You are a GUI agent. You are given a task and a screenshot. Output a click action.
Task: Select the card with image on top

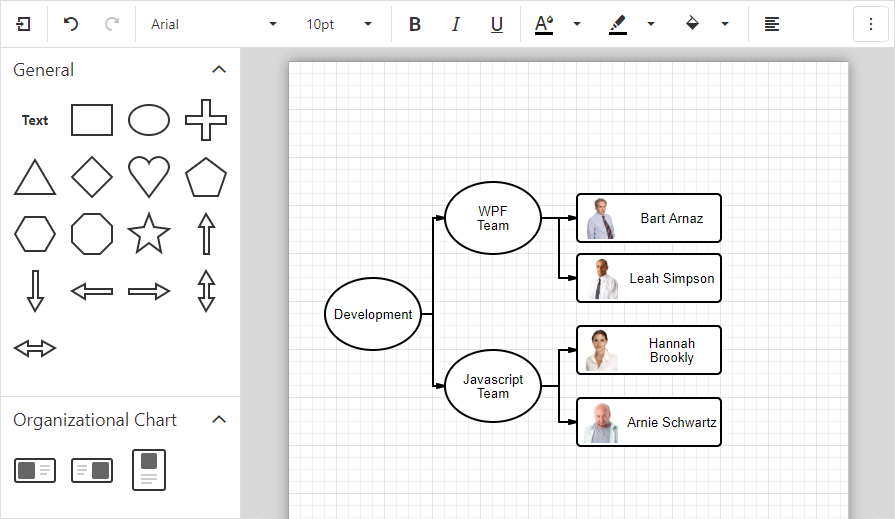pos(149,470)
